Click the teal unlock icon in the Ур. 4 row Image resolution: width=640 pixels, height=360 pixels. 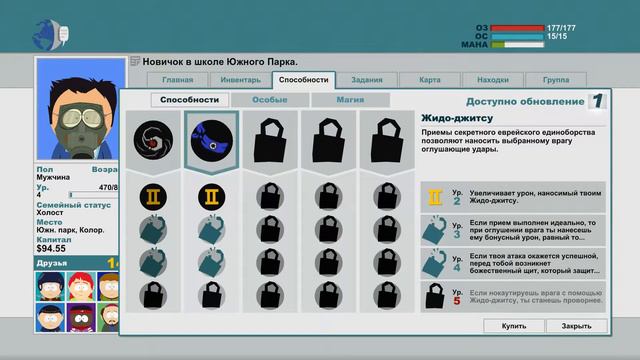coord(434,263)
